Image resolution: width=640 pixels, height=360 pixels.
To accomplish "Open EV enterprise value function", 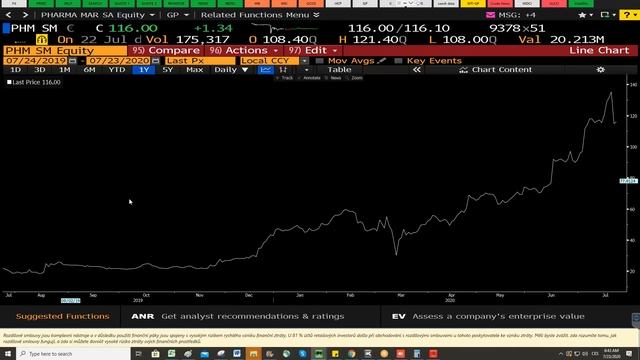I will (488, 316).
